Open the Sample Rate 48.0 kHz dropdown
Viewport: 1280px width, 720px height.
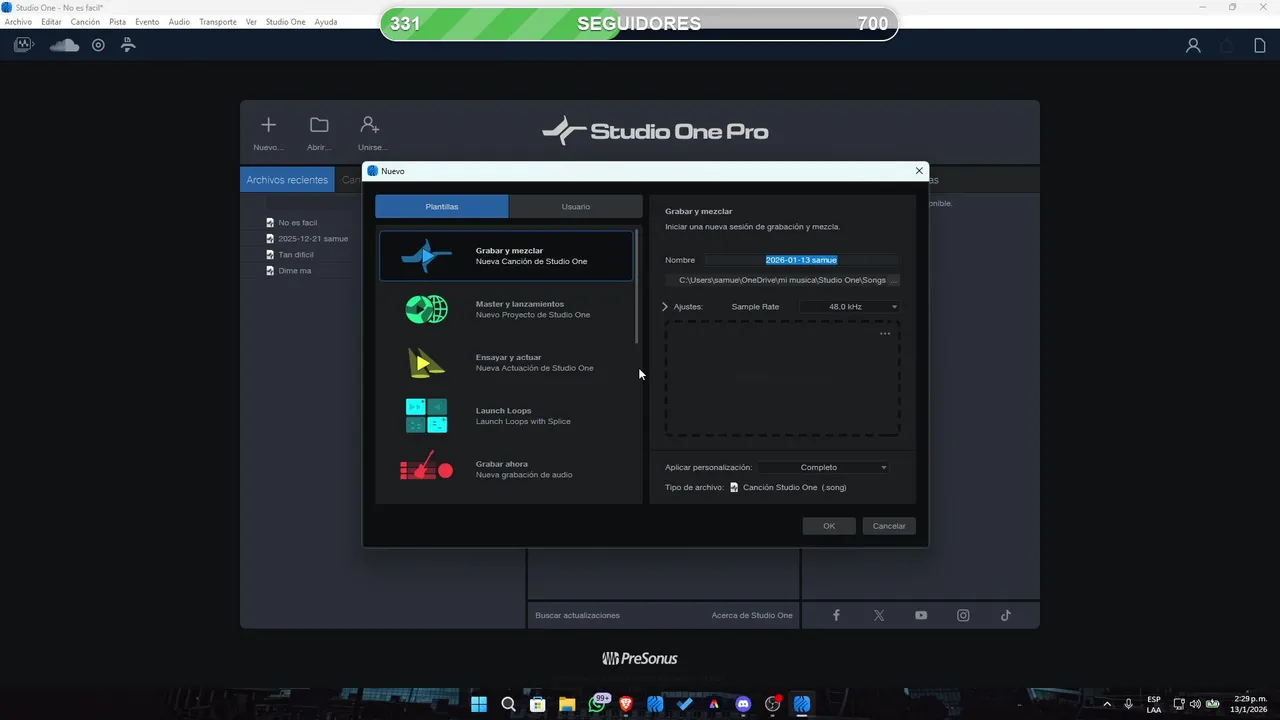849,307
